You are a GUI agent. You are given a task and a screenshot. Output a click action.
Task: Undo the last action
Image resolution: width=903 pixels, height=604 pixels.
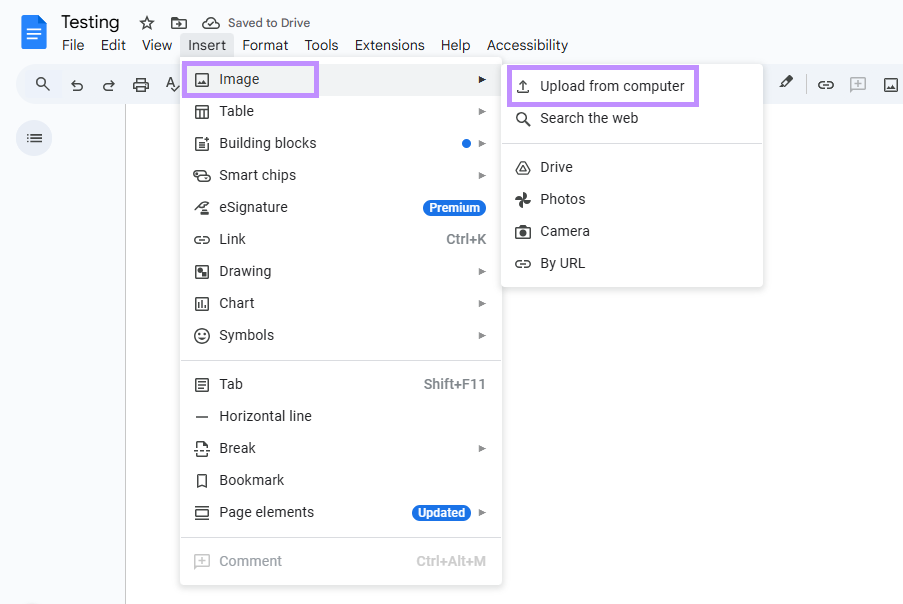(x=76, y=84)
